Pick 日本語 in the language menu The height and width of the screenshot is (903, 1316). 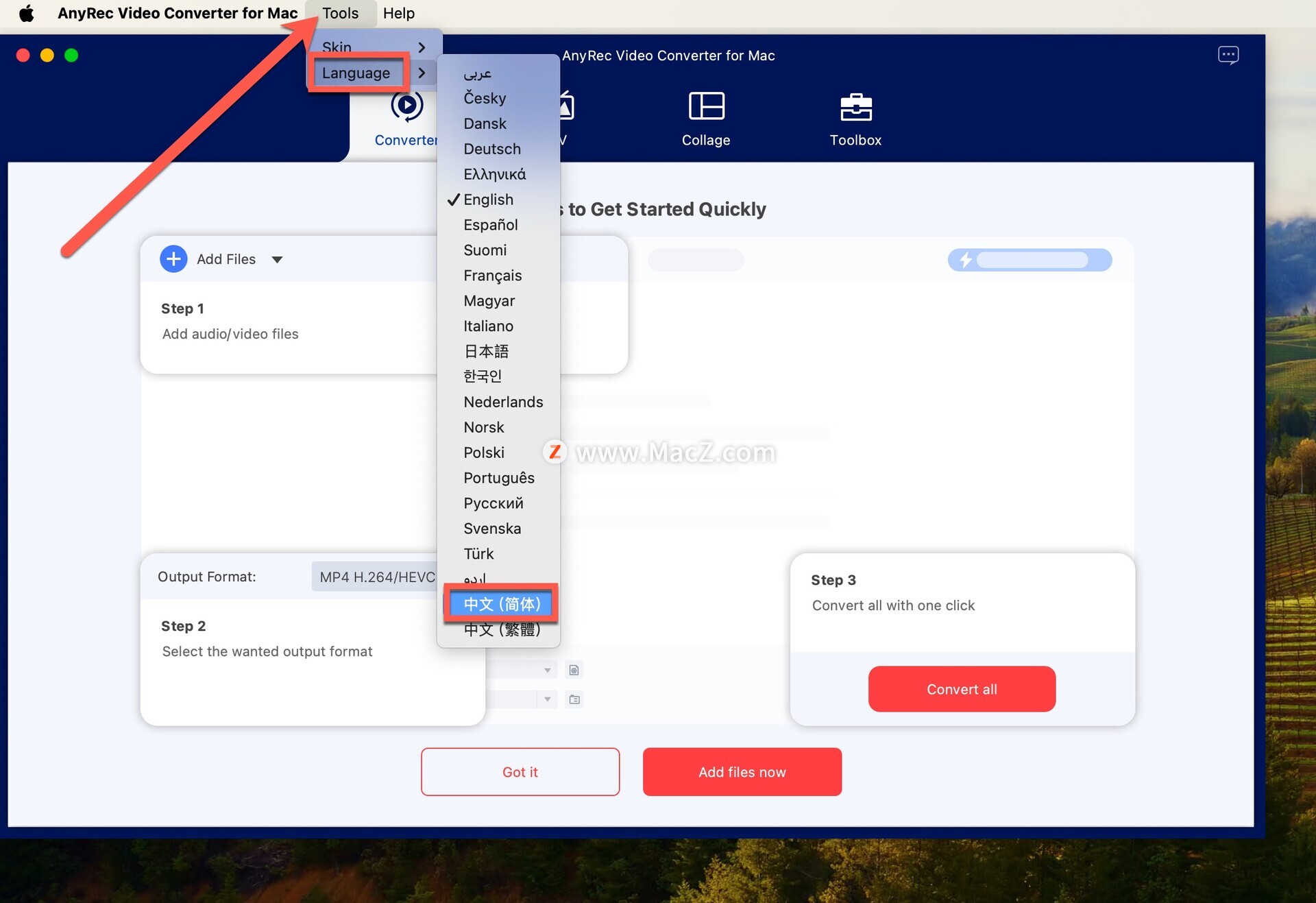pos(499,352)
